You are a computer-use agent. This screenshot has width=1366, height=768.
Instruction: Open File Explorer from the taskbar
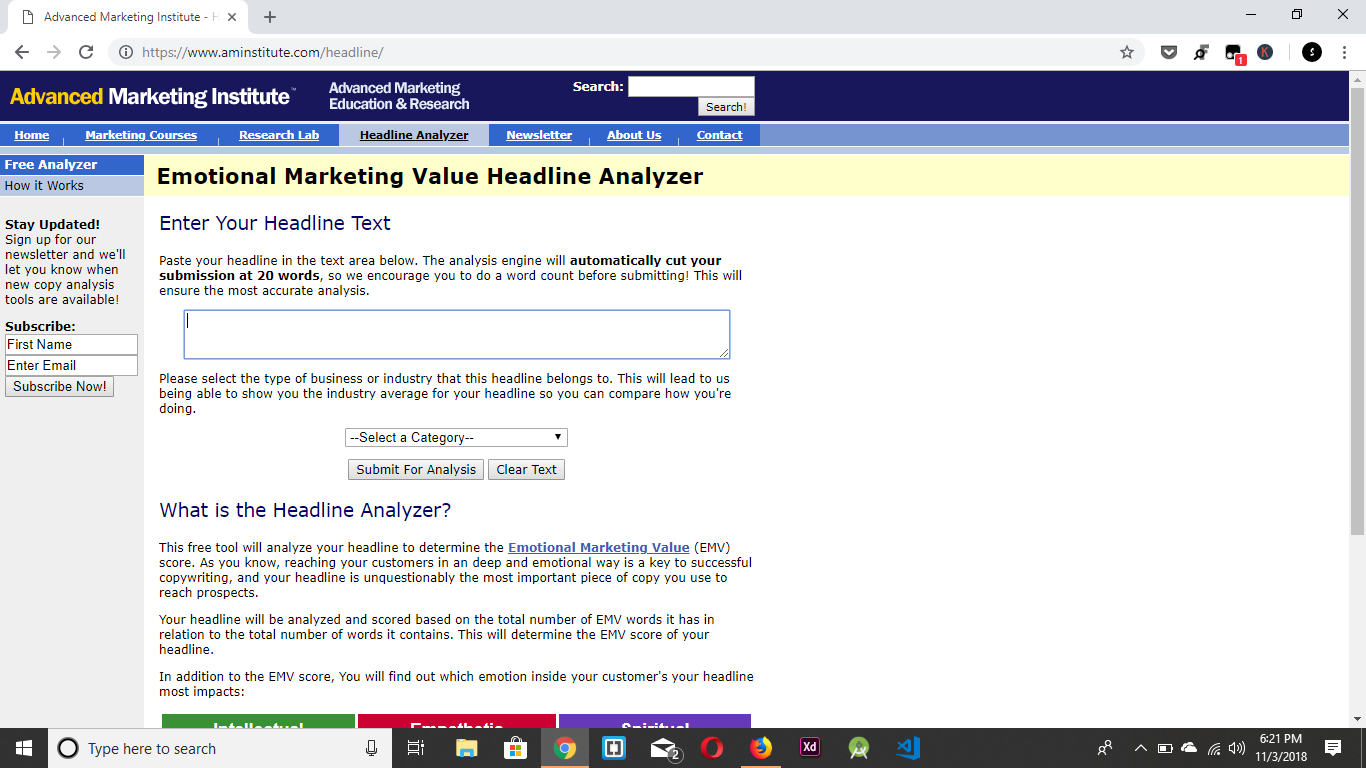(x=467, y=748)
